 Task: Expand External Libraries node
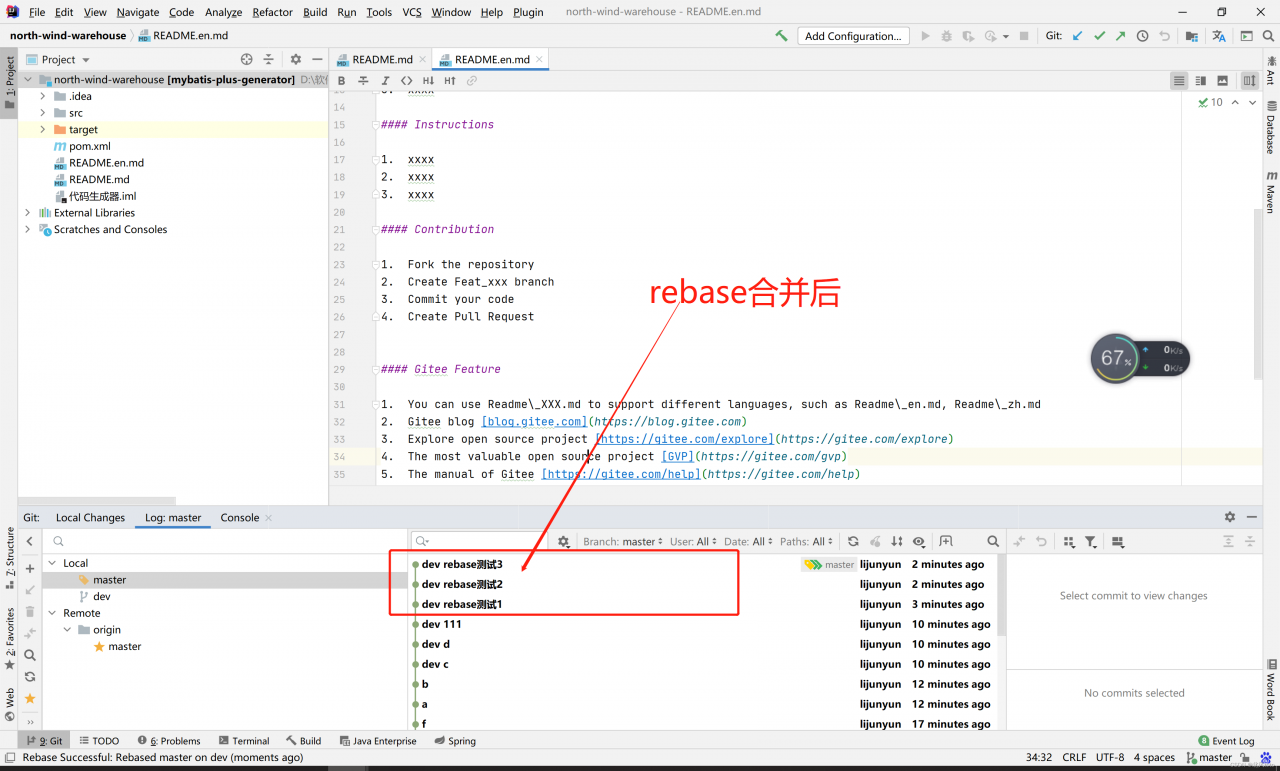tap(28, 213)
